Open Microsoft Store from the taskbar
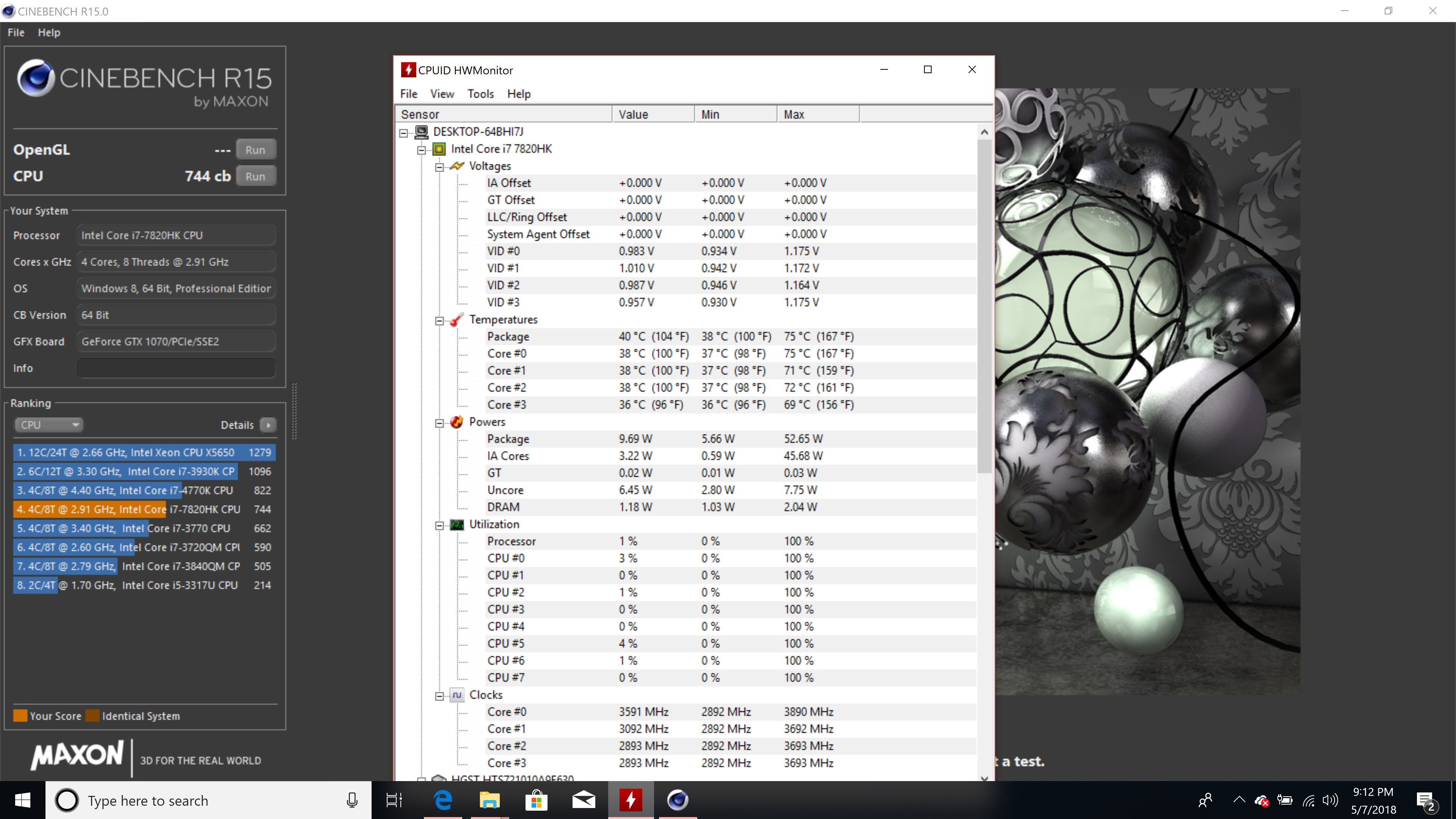Viewport: 1456px width, 819px height. [x=537, y=800]
